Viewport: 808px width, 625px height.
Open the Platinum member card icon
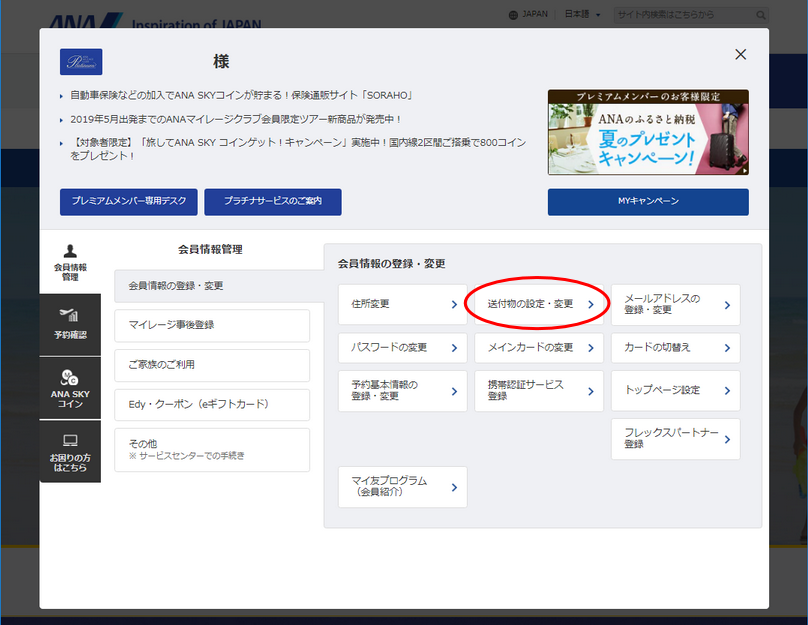click(81, 62)
